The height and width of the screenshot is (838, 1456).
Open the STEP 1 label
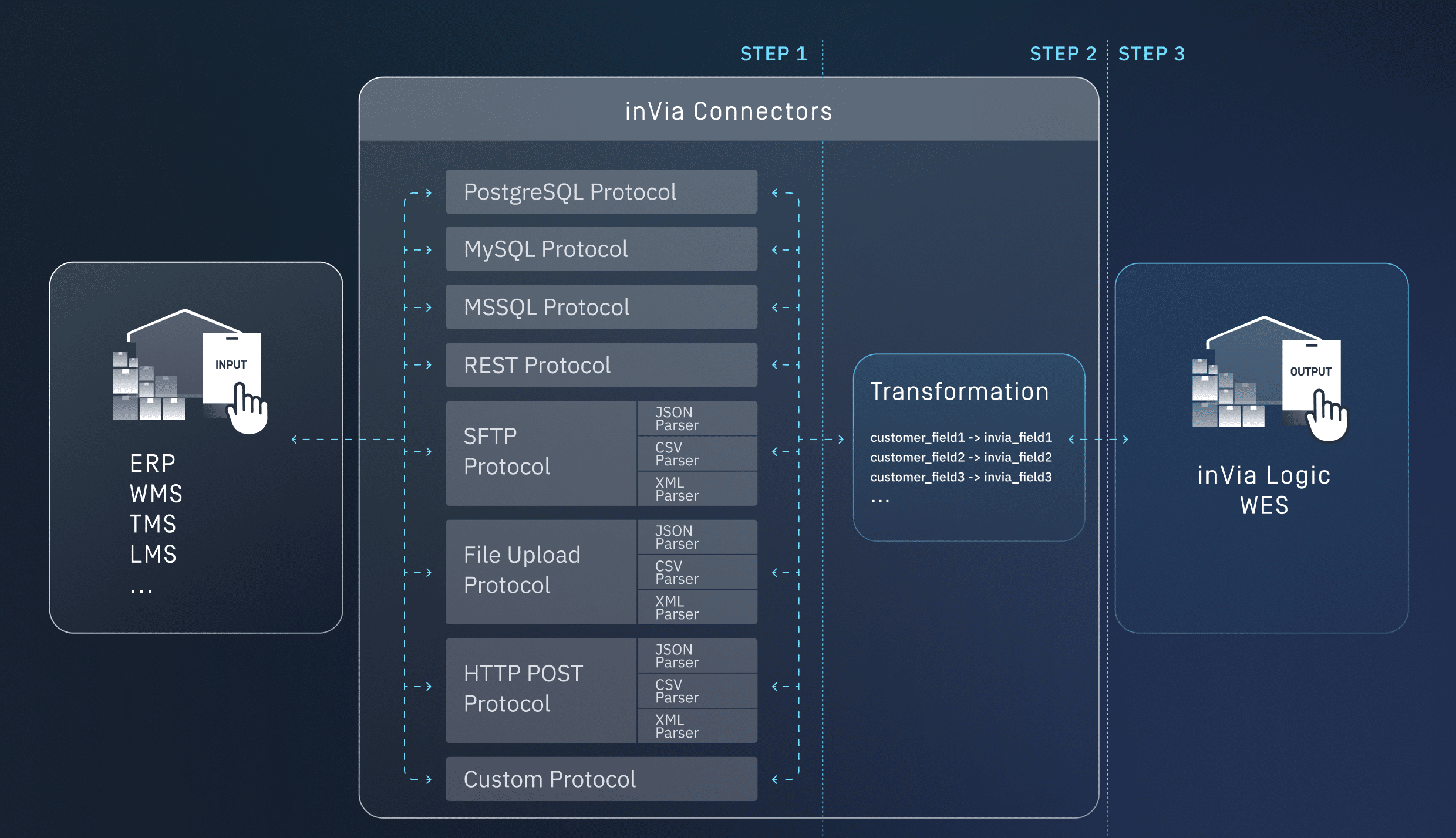[773, 54]
